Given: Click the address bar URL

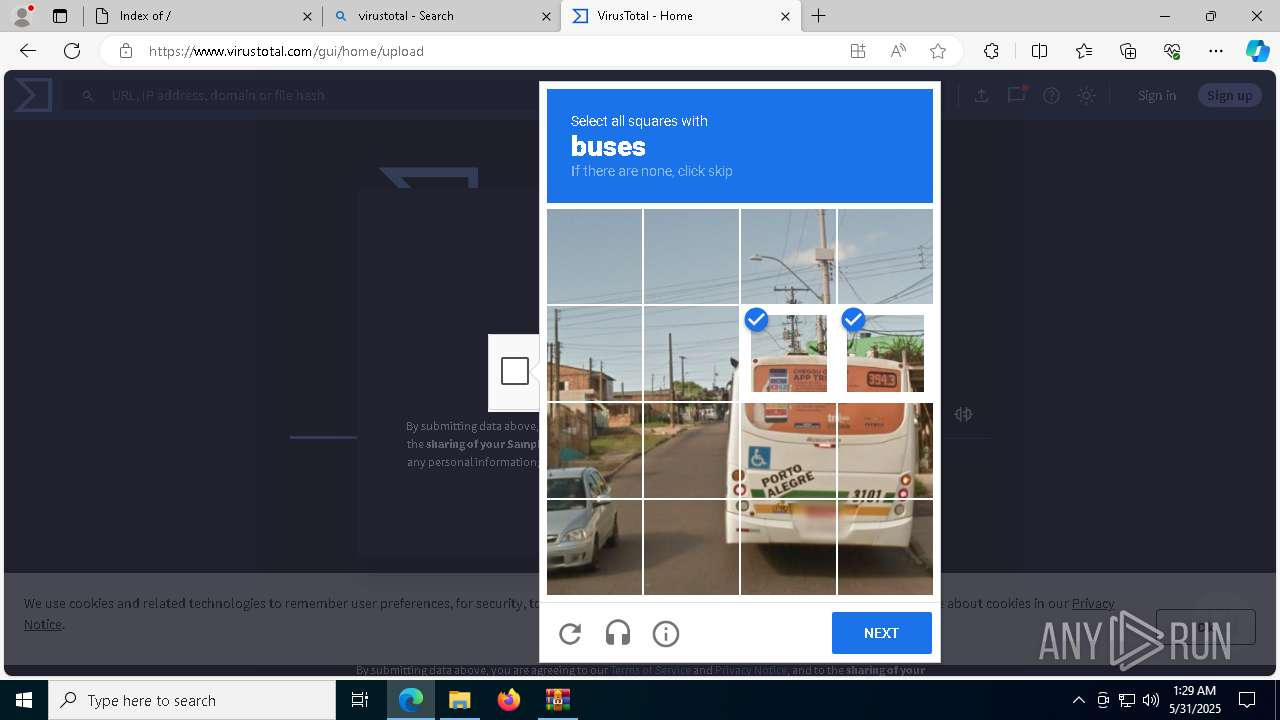Looking at the screenshot, I should 286,51.
